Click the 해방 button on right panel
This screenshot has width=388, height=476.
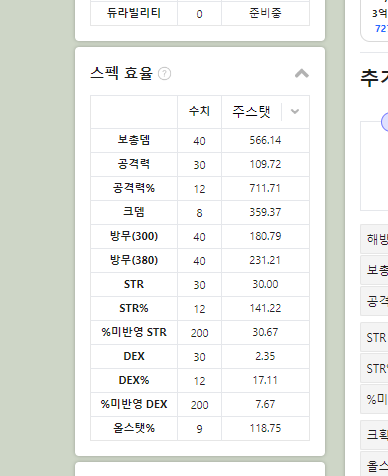[374, 239]
